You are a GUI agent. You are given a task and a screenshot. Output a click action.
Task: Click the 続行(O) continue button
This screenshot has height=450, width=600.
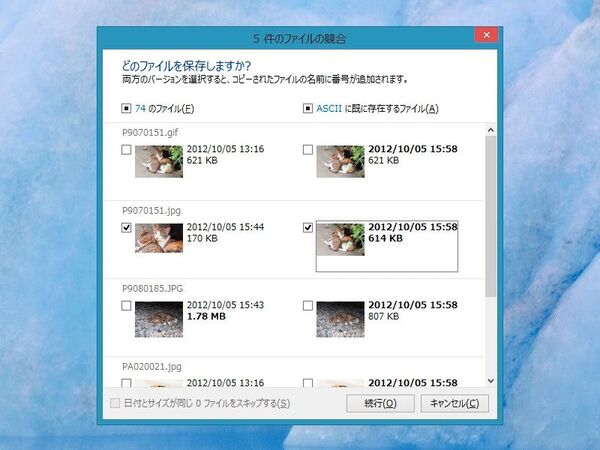[x=380, y=403]
